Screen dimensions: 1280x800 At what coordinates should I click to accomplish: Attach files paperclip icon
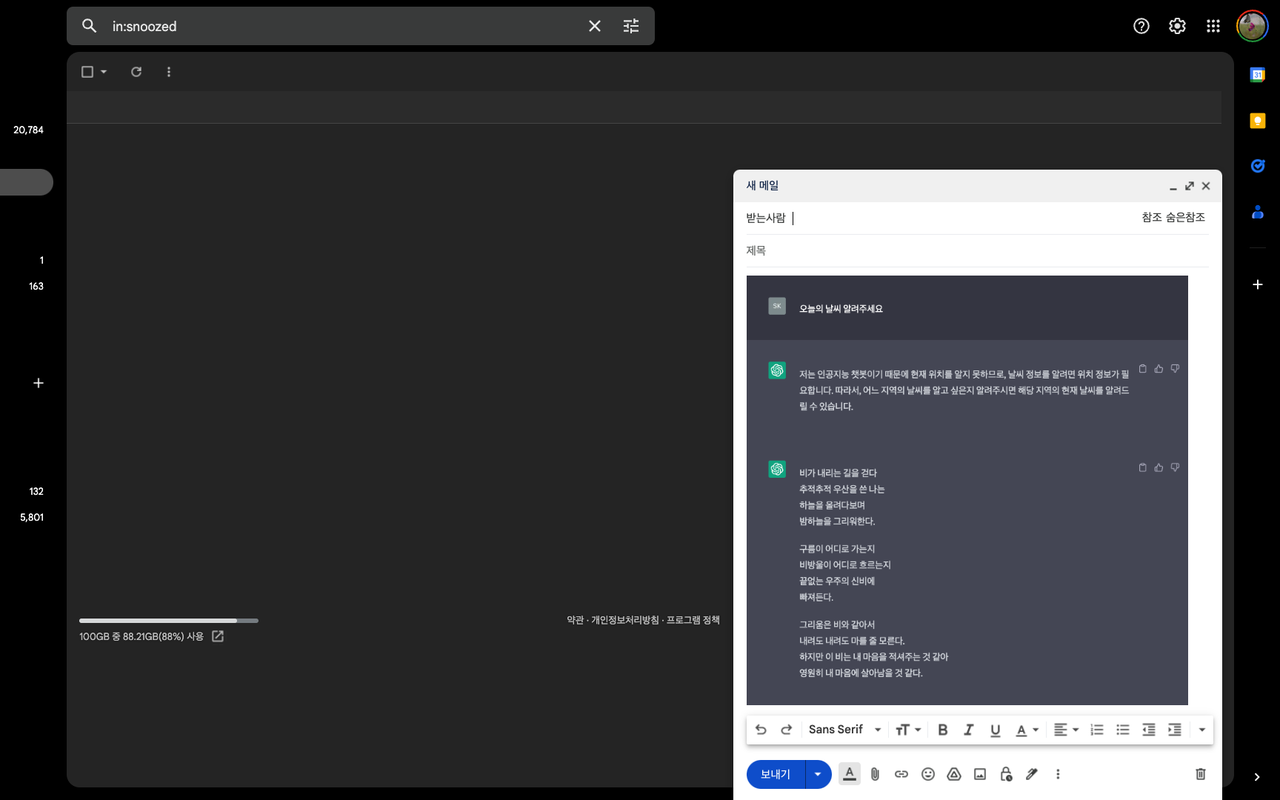875,774
